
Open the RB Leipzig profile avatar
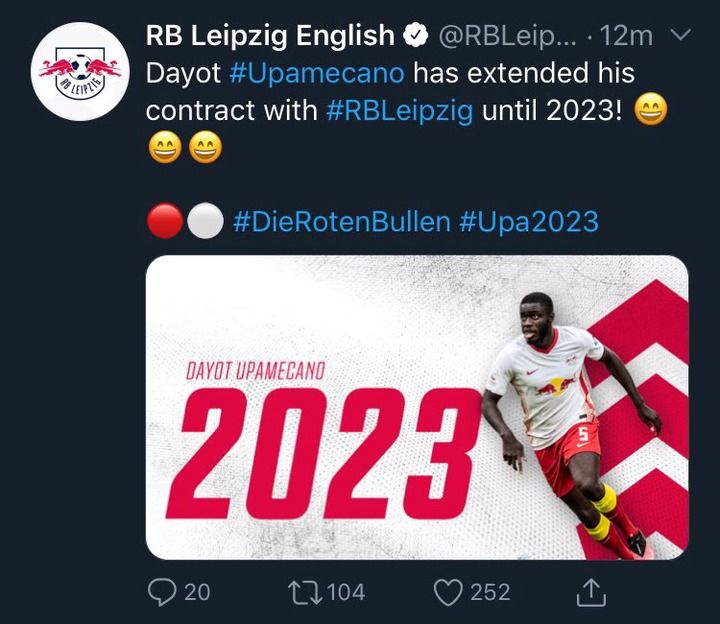tap(80, 72)
